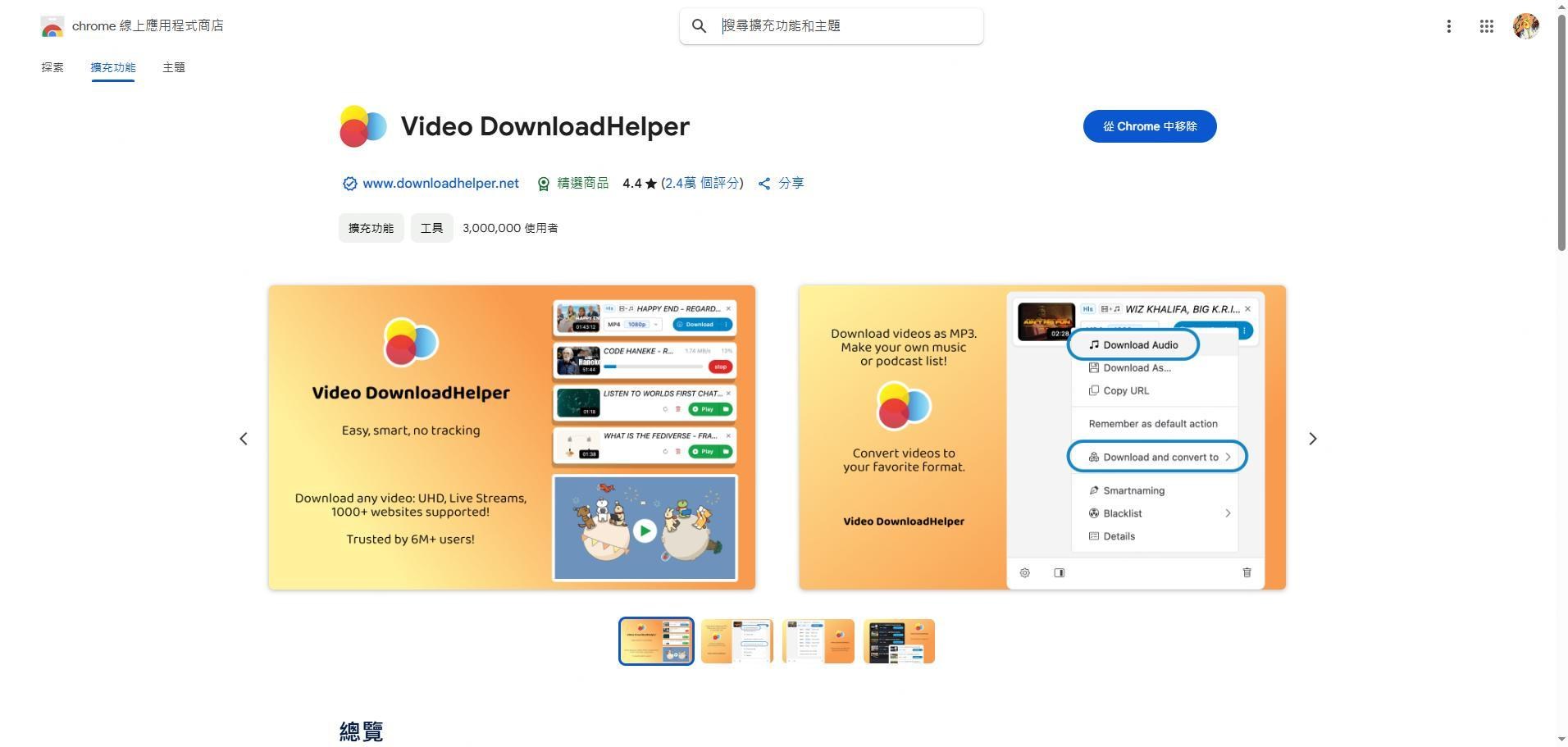Click the red stop button in screenshot
Screen dimensions: 1568x747
pos(720,367)
